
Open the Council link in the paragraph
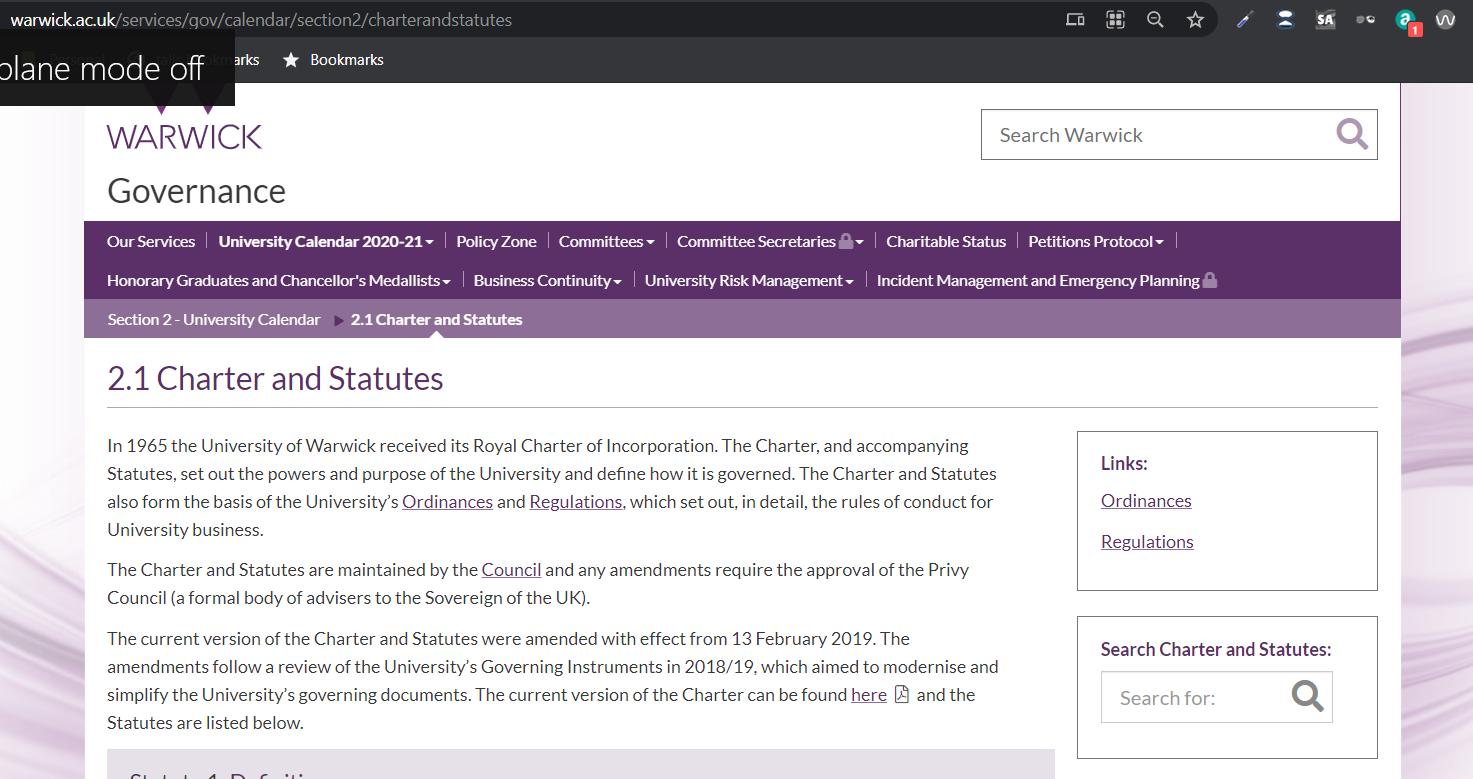click(x=511, y=570)
